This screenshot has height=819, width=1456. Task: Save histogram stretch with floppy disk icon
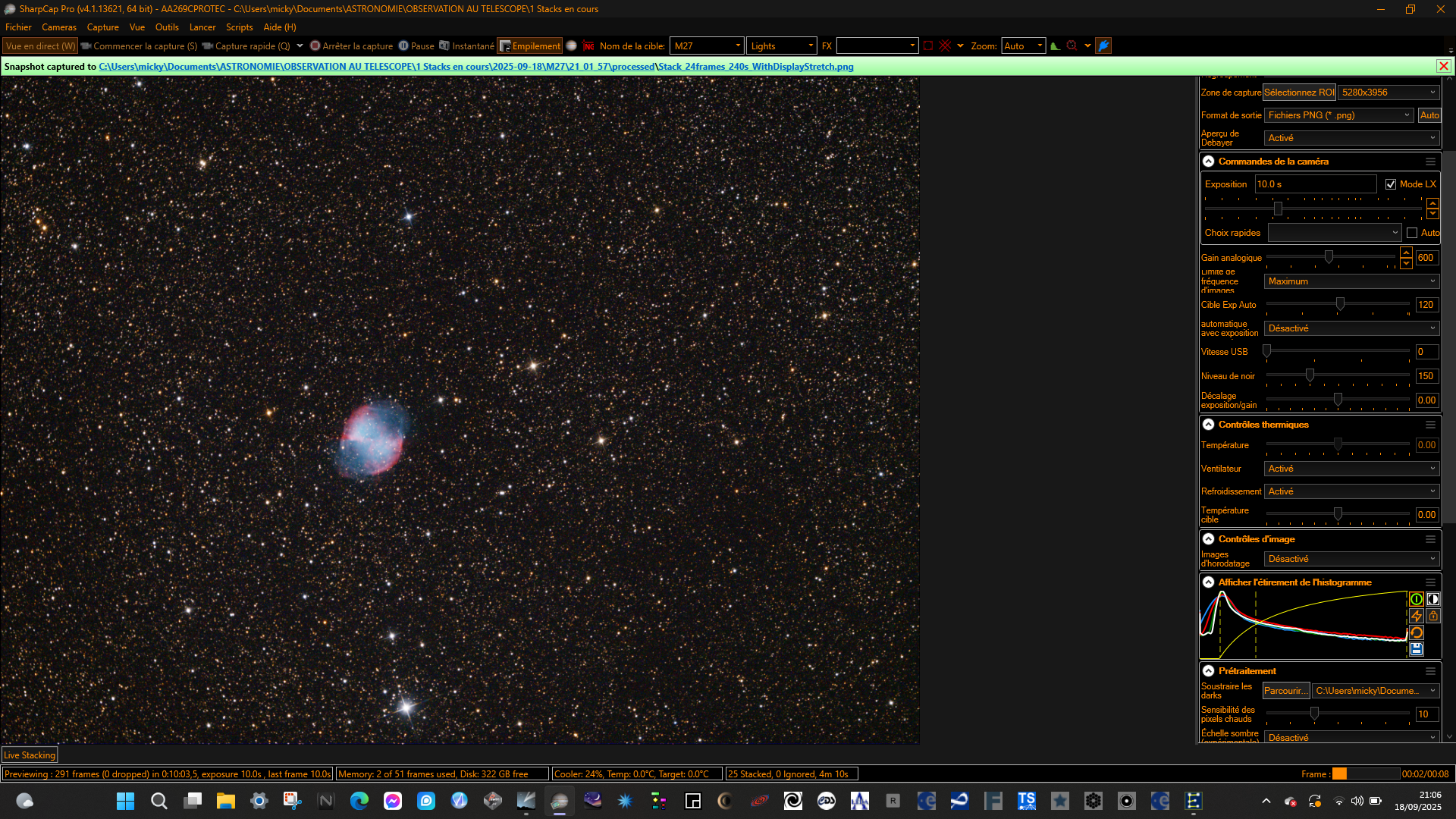[x=1416, y=649]
